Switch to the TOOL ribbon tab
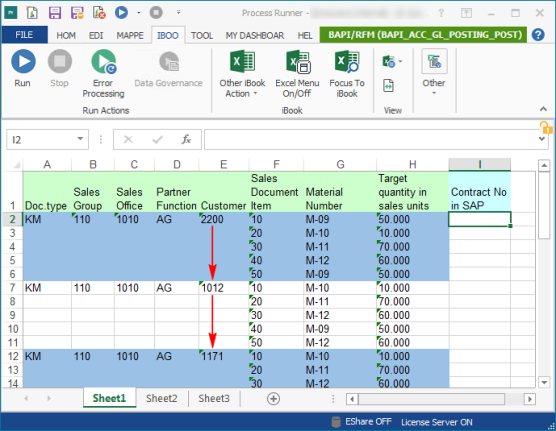Image resolution: width=556 pixels, height=431 pixels. click(x=202, y=35)
